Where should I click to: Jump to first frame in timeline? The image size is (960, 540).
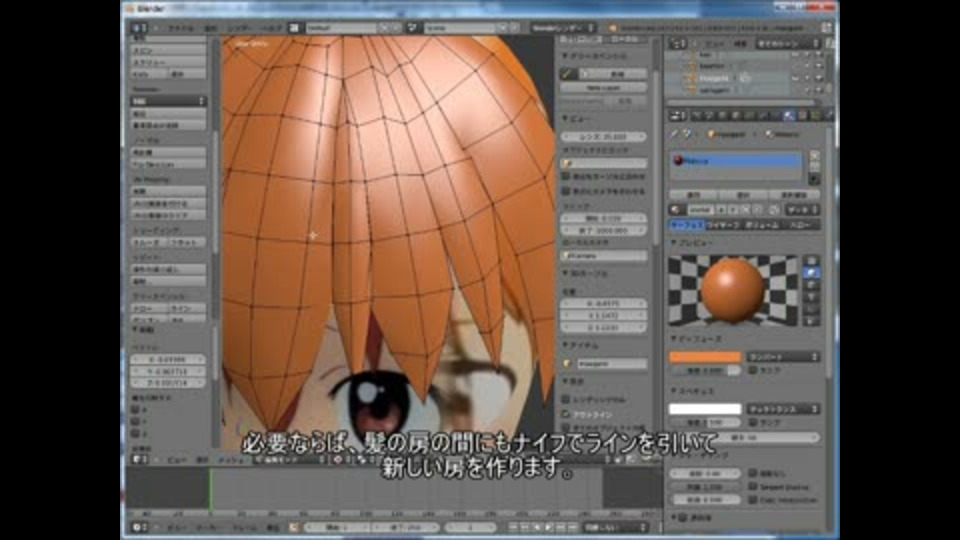click(x=514, y=527)
